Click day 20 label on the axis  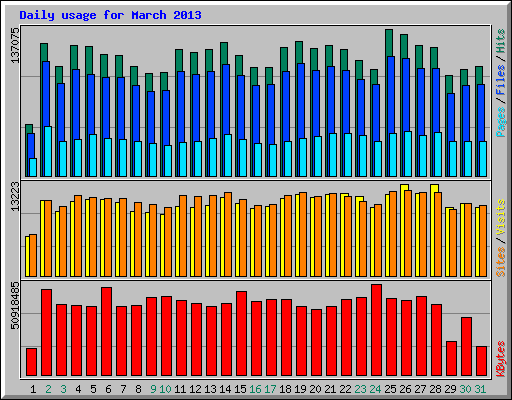[315, 389]
